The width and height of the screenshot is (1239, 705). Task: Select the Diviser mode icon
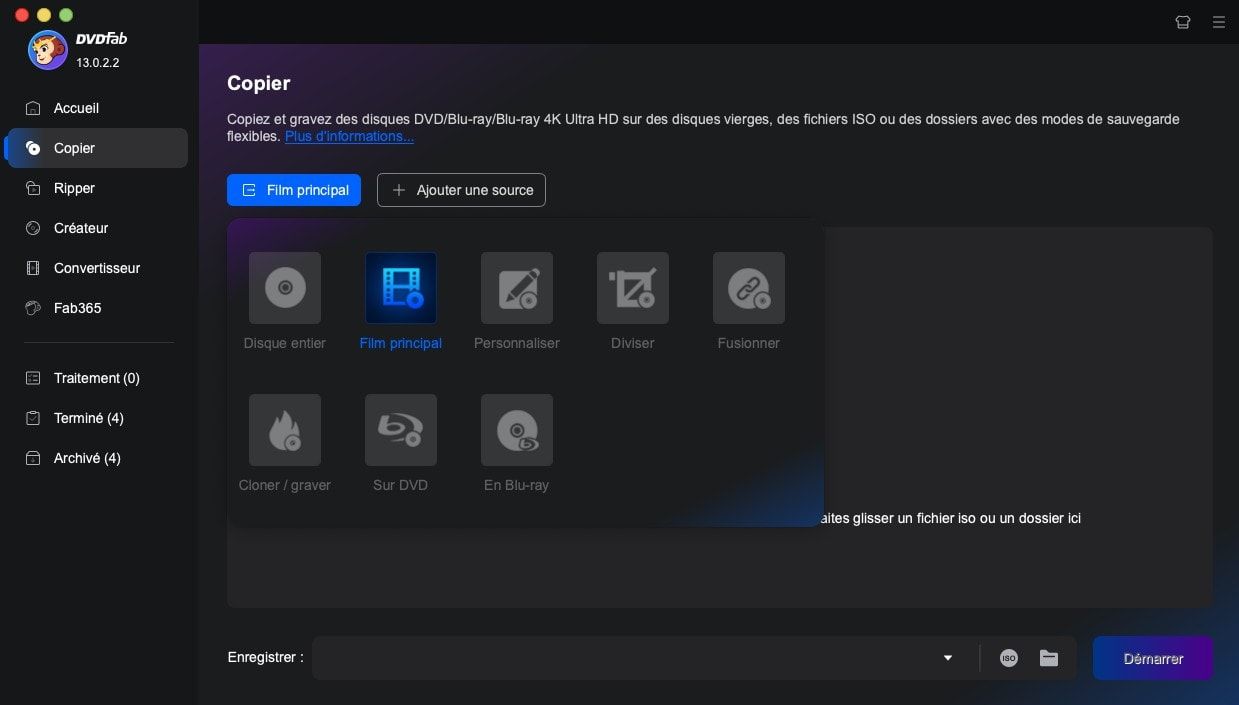(633, 288)
